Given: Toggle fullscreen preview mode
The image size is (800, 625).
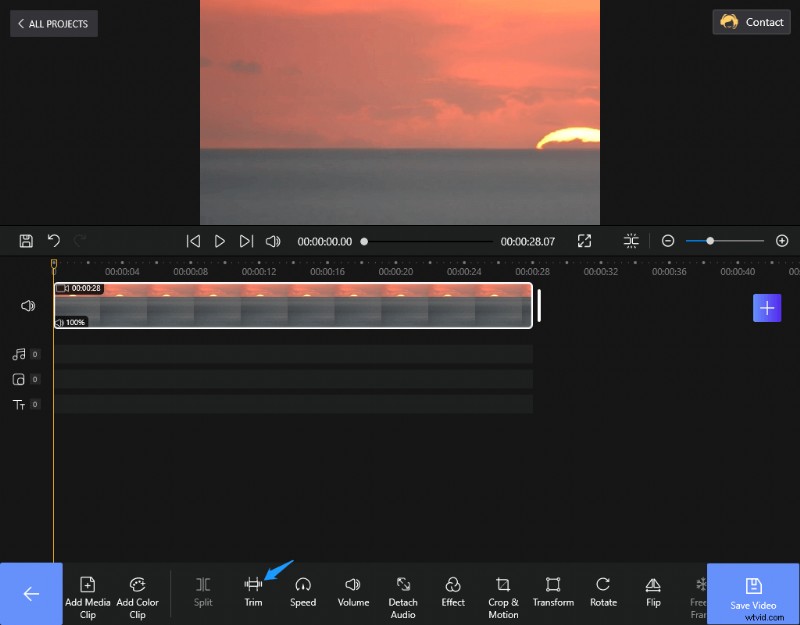Looking at the screenshot, I should [x=584, y=241].
